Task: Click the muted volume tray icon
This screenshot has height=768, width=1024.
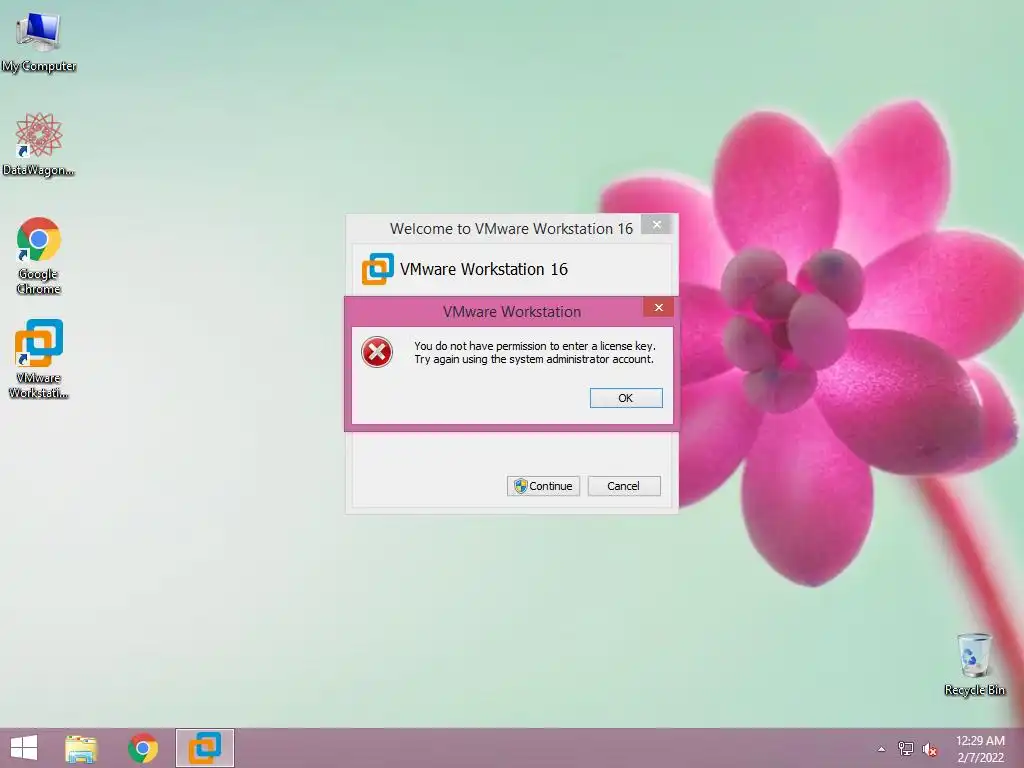Action: tap(929, 749)
